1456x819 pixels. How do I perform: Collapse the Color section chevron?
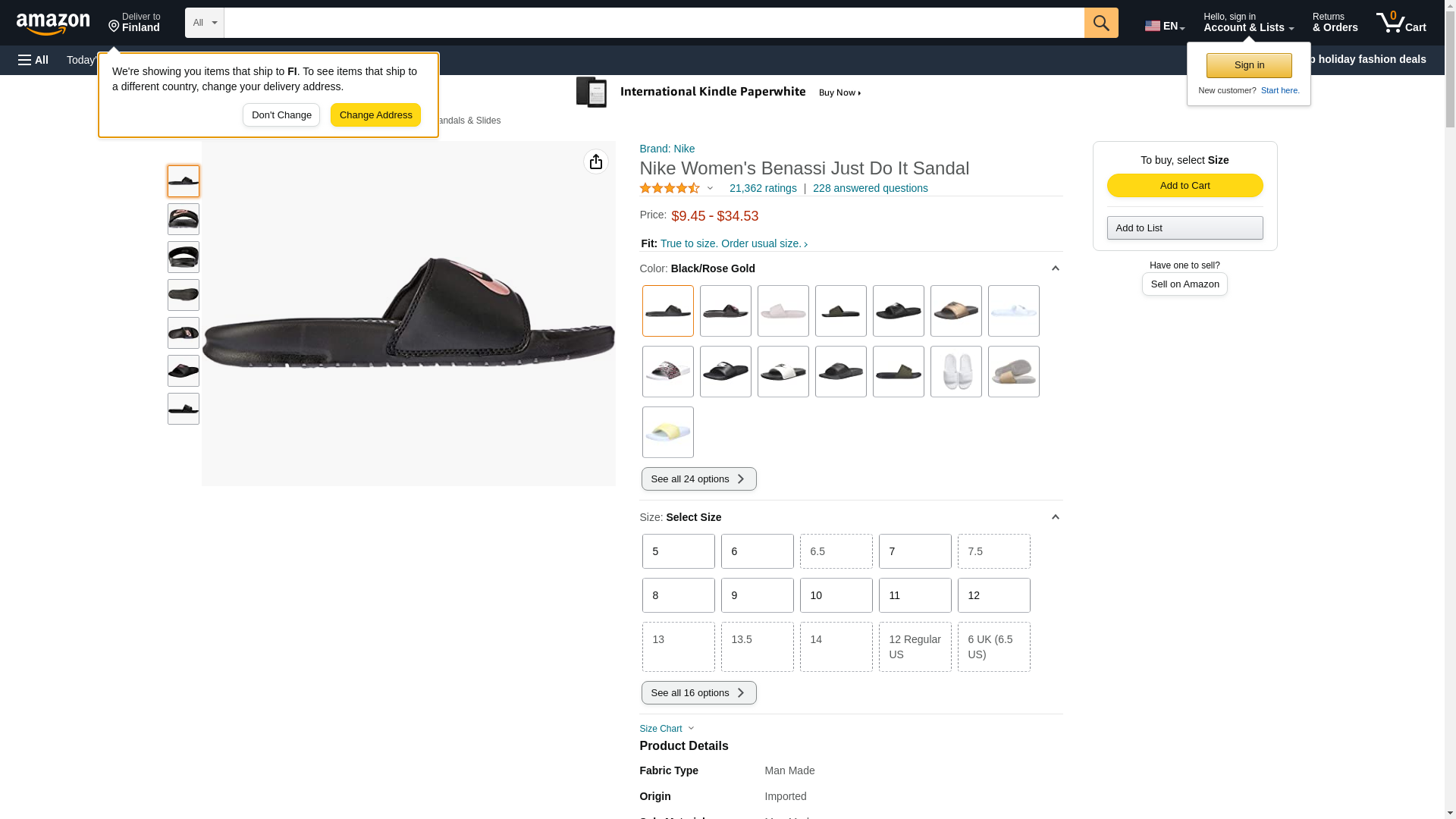point(1055,268)
